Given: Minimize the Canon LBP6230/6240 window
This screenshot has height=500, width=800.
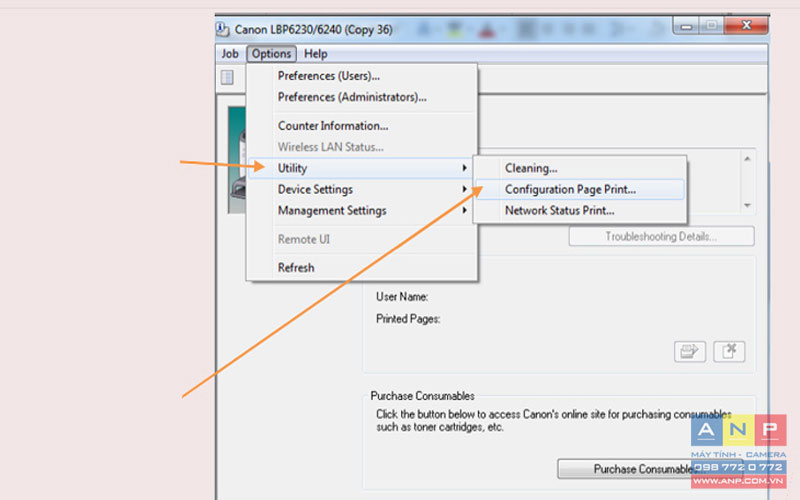Looking at the screenshot, I should (686, 26).
